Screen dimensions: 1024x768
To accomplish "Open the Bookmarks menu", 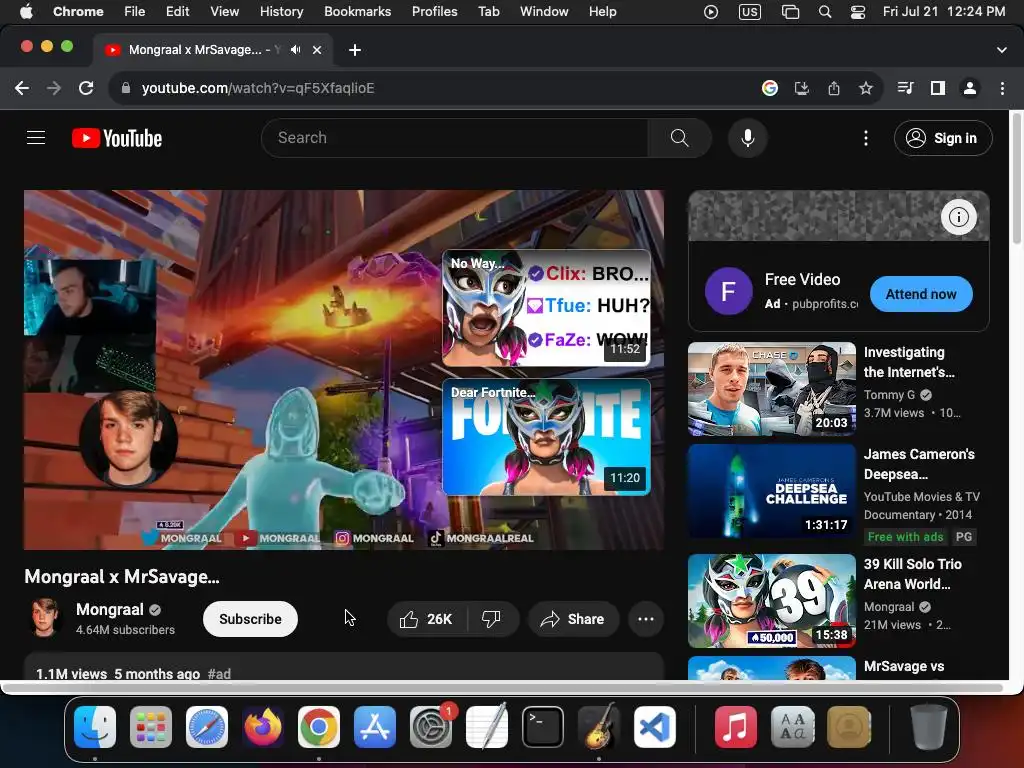I will [x=357, y=11].
